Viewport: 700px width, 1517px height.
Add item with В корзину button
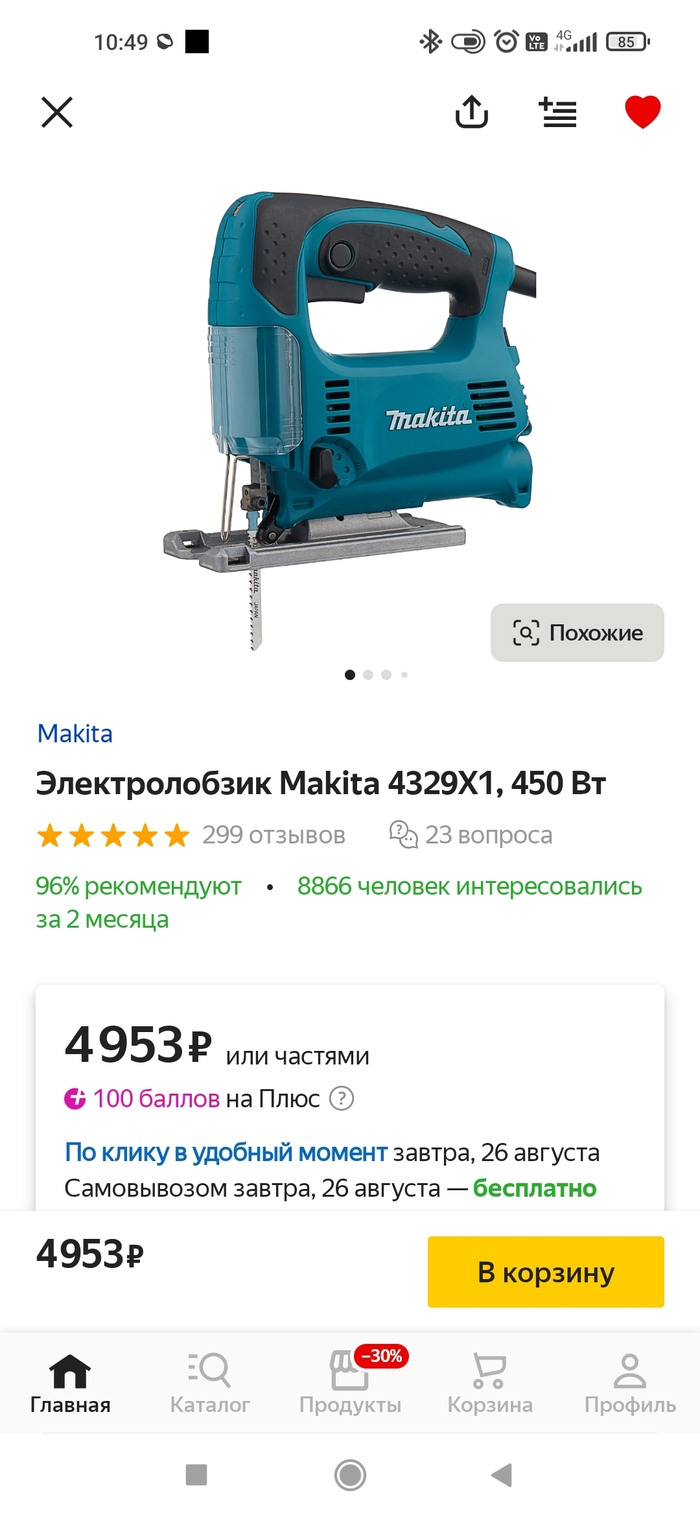tap(546, 1272)
